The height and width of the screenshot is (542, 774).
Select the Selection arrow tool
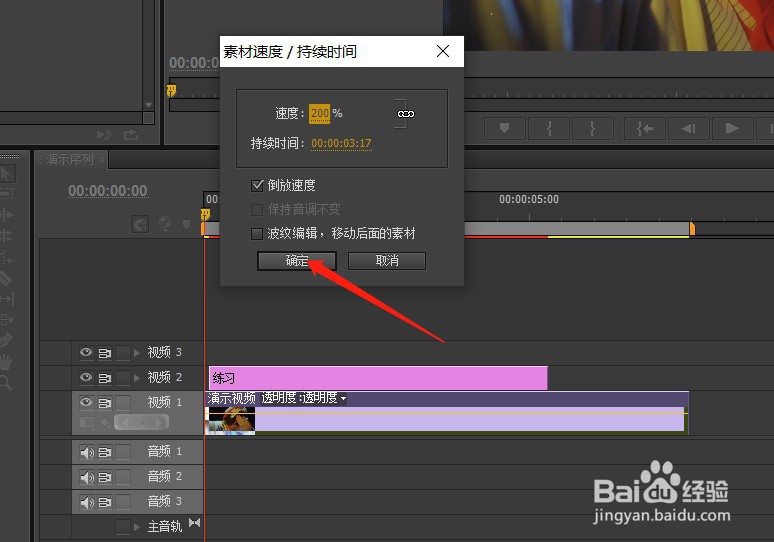6,174
